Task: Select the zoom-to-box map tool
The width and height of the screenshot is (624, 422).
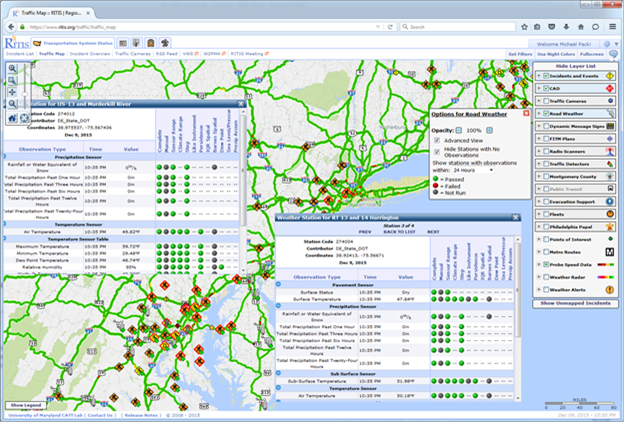Action: [x=12, y=80]
